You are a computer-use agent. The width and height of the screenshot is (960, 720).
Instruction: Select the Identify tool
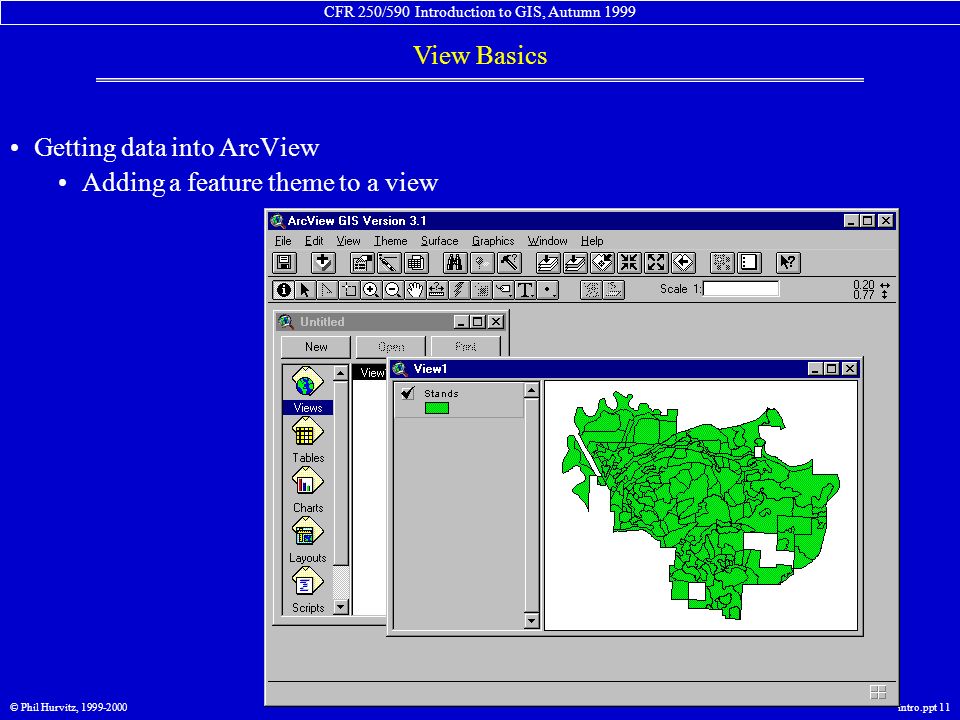283,290
